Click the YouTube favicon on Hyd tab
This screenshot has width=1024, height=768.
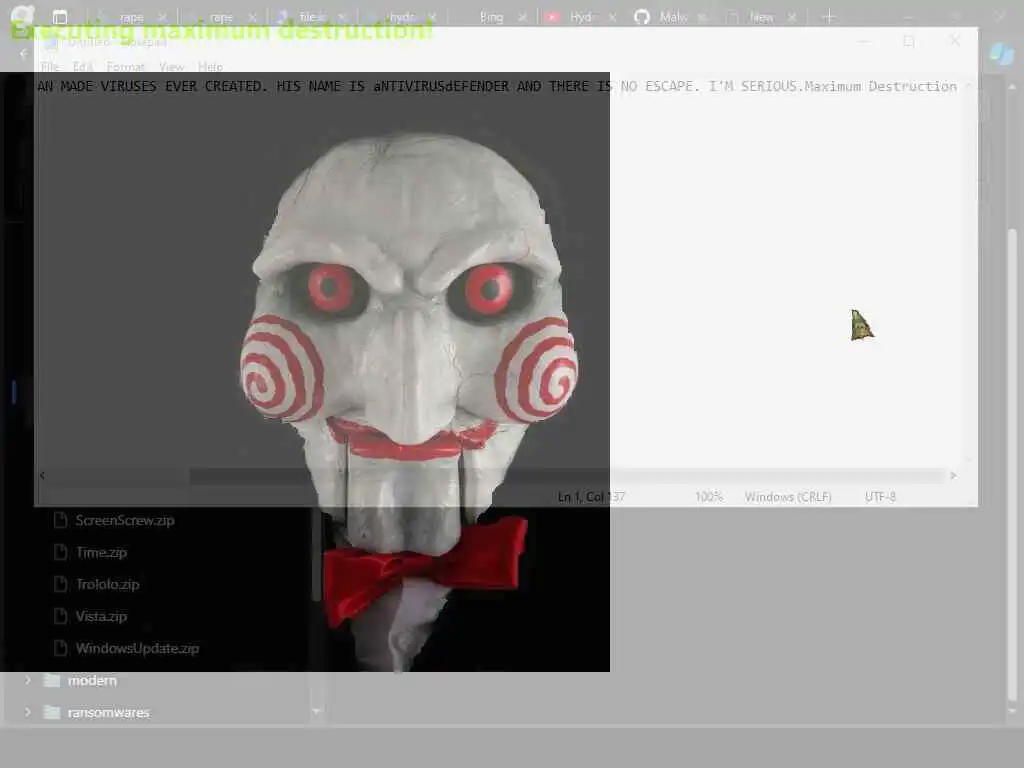[x=552, y=17]
